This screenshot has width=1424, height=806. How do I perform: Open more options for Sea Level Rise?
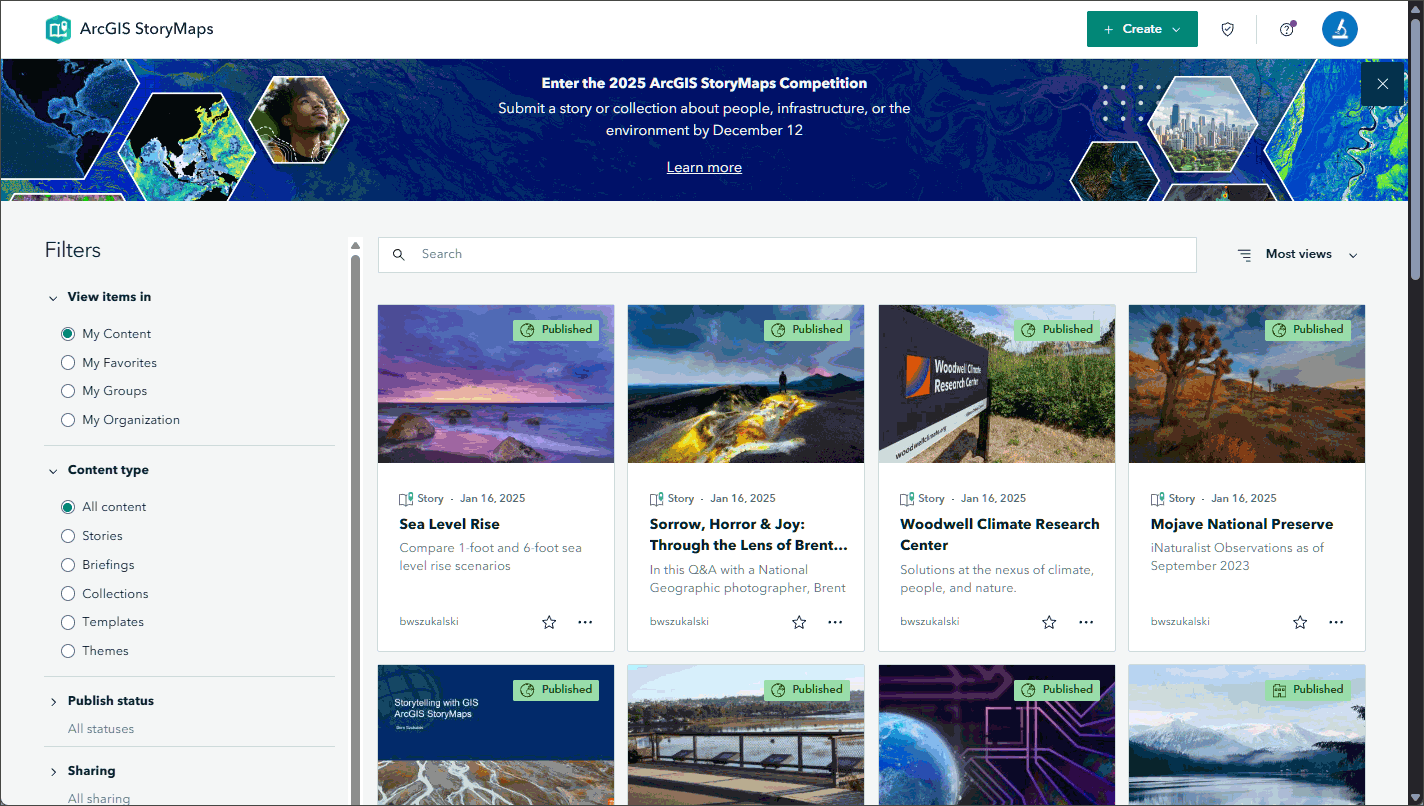(x=585, y=622)
